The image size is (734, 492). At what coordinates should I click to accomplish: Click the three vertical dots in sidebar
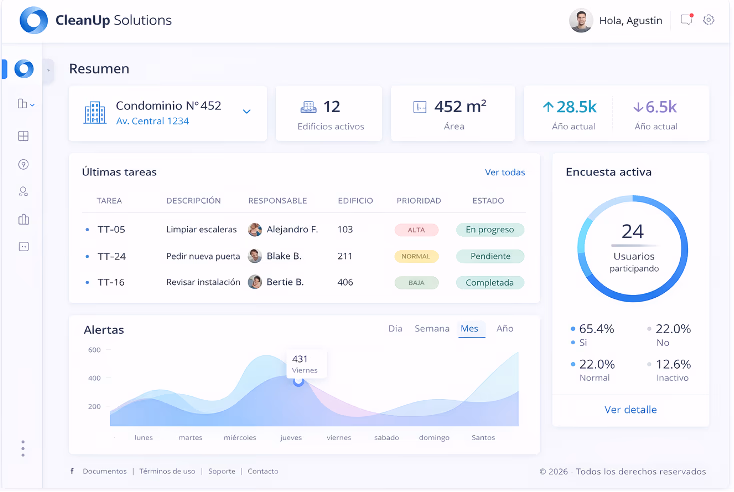(x=23, y=448)
